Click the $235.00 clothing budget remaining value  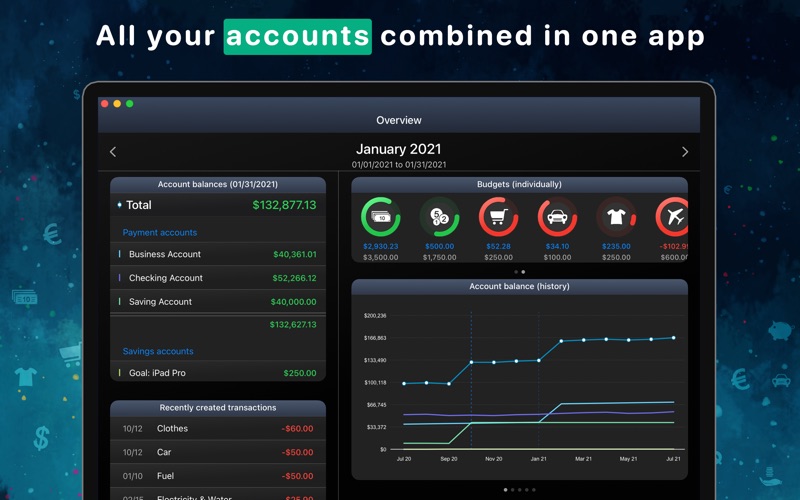coord(616,246)
